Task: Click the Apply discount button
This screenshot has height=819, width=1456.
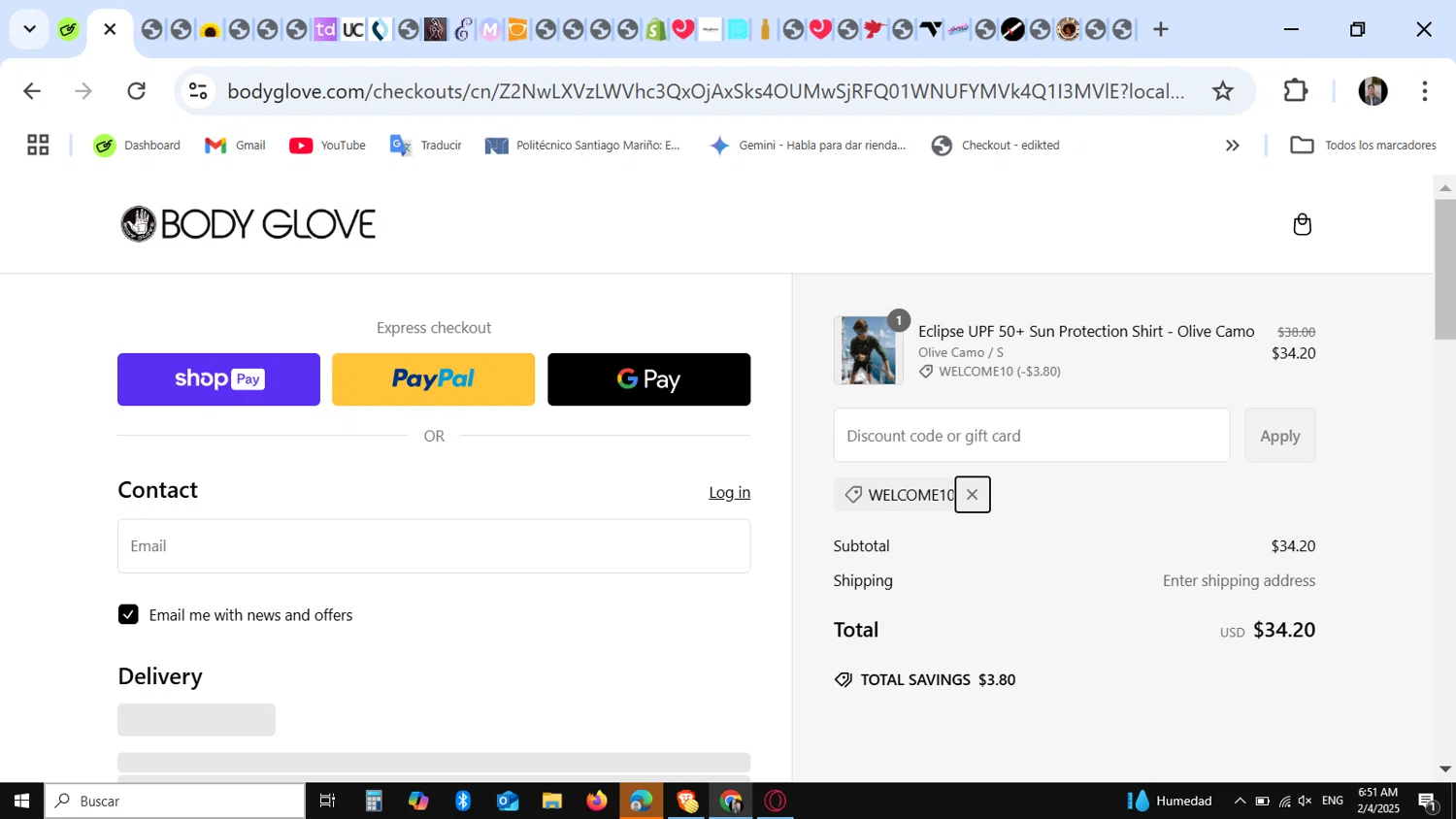Action: pos(1279,436)
